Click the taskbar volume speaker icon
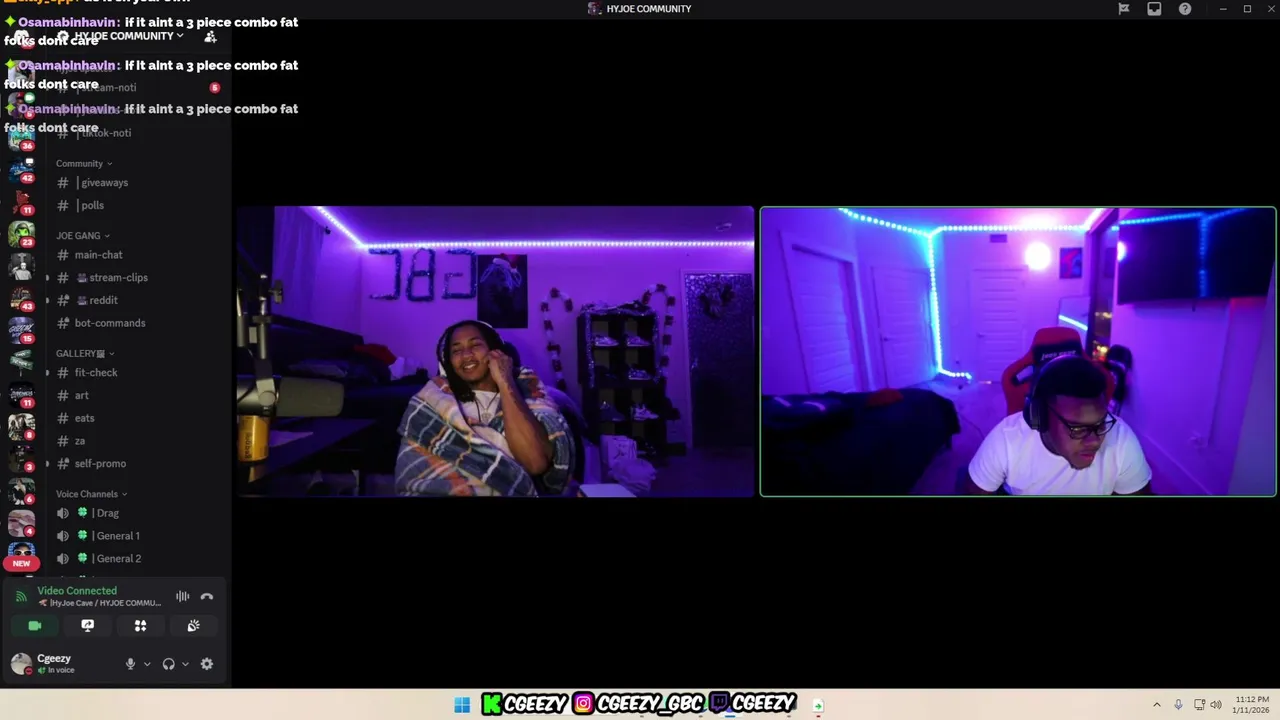 point(1216,705)
